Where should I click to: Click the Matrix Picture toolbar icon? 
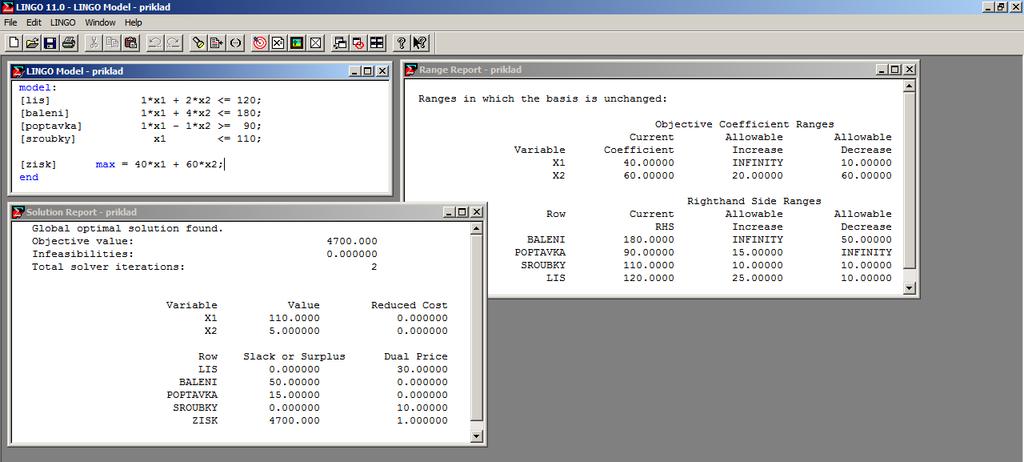coord(296,43)
